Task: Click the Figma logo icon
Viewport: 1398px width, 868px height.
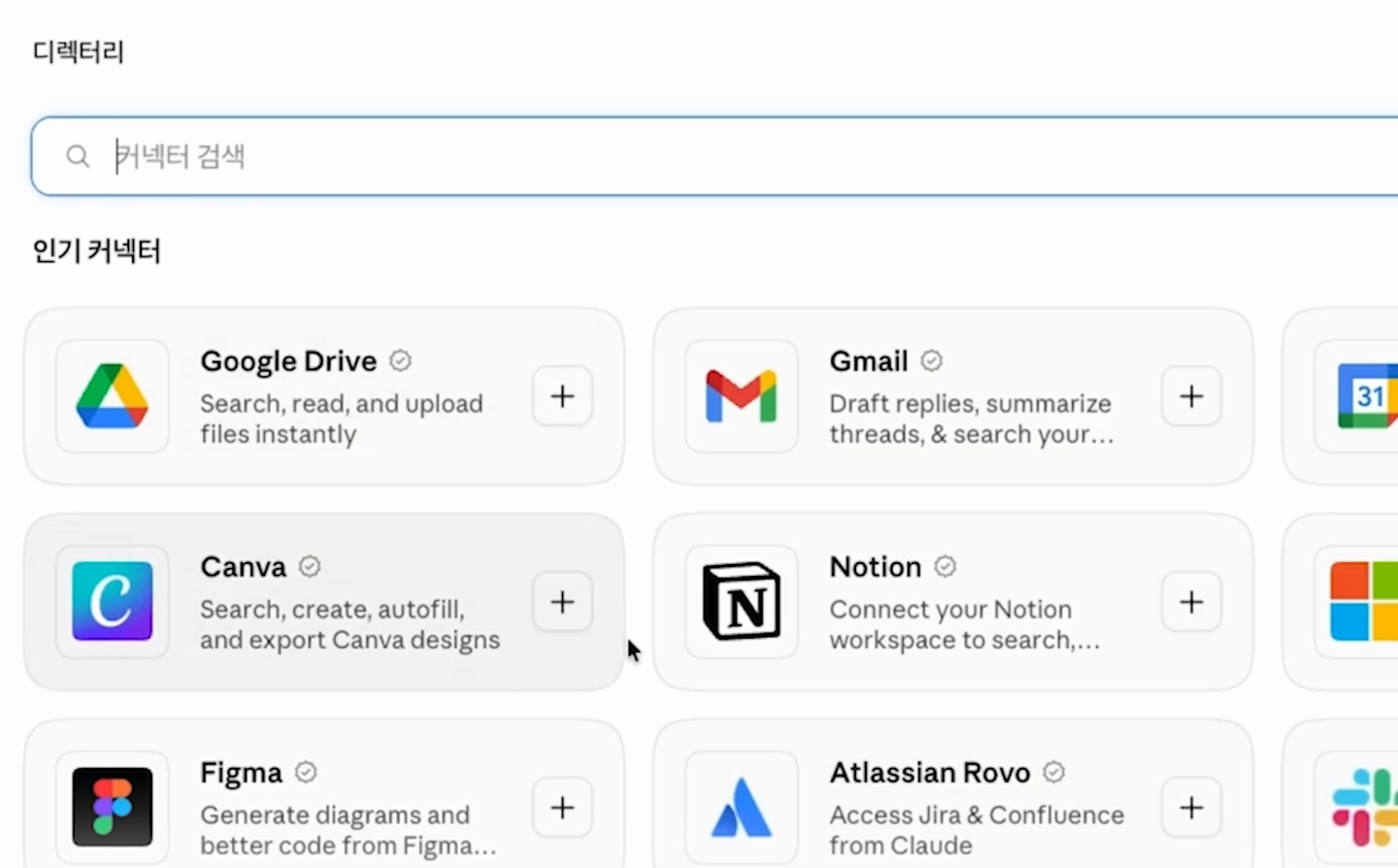Action: click(x=113, y=807)
